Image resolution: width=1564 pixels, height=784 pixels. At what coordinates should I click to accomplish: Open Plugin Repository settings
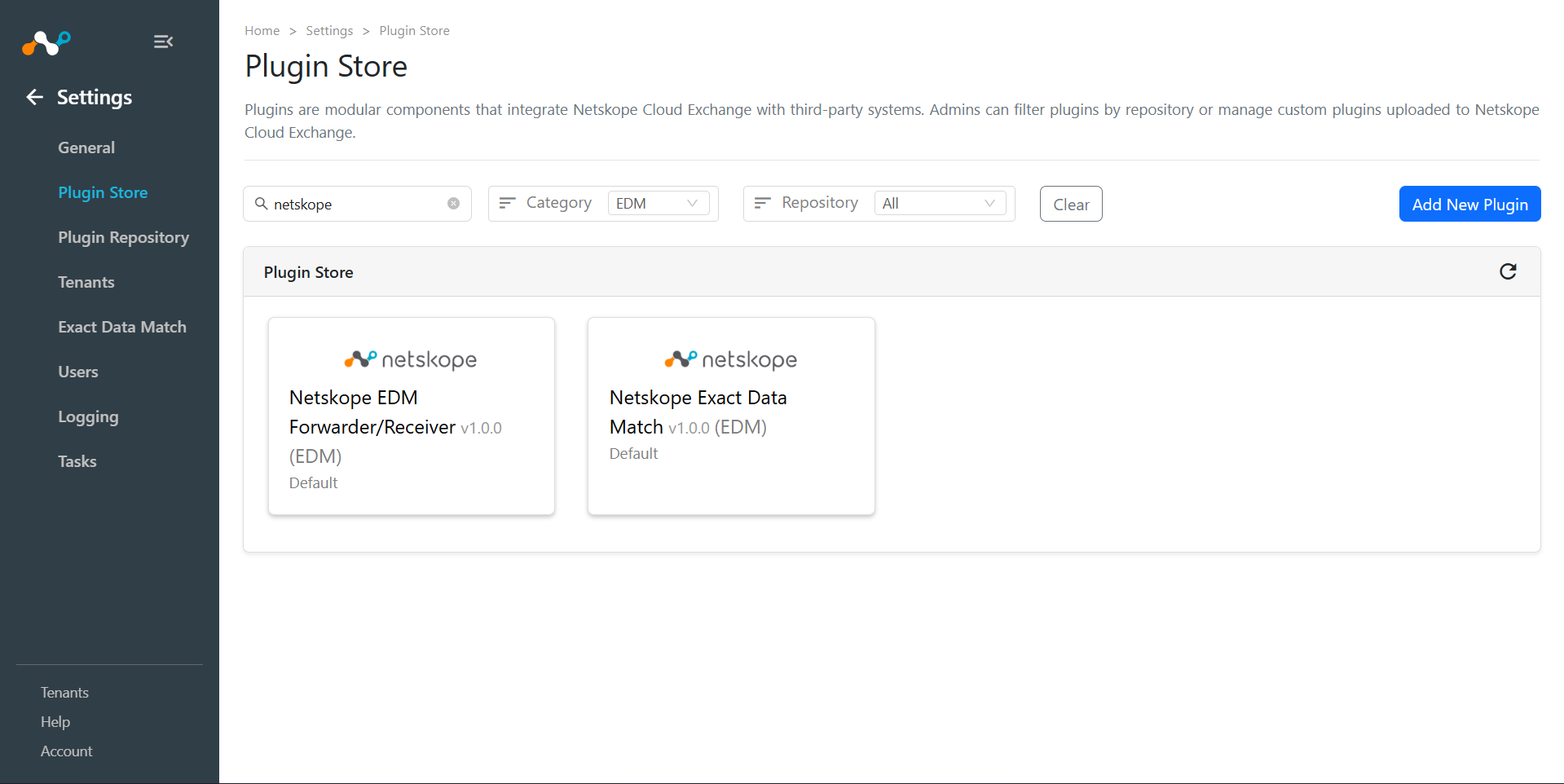point(123,237)
